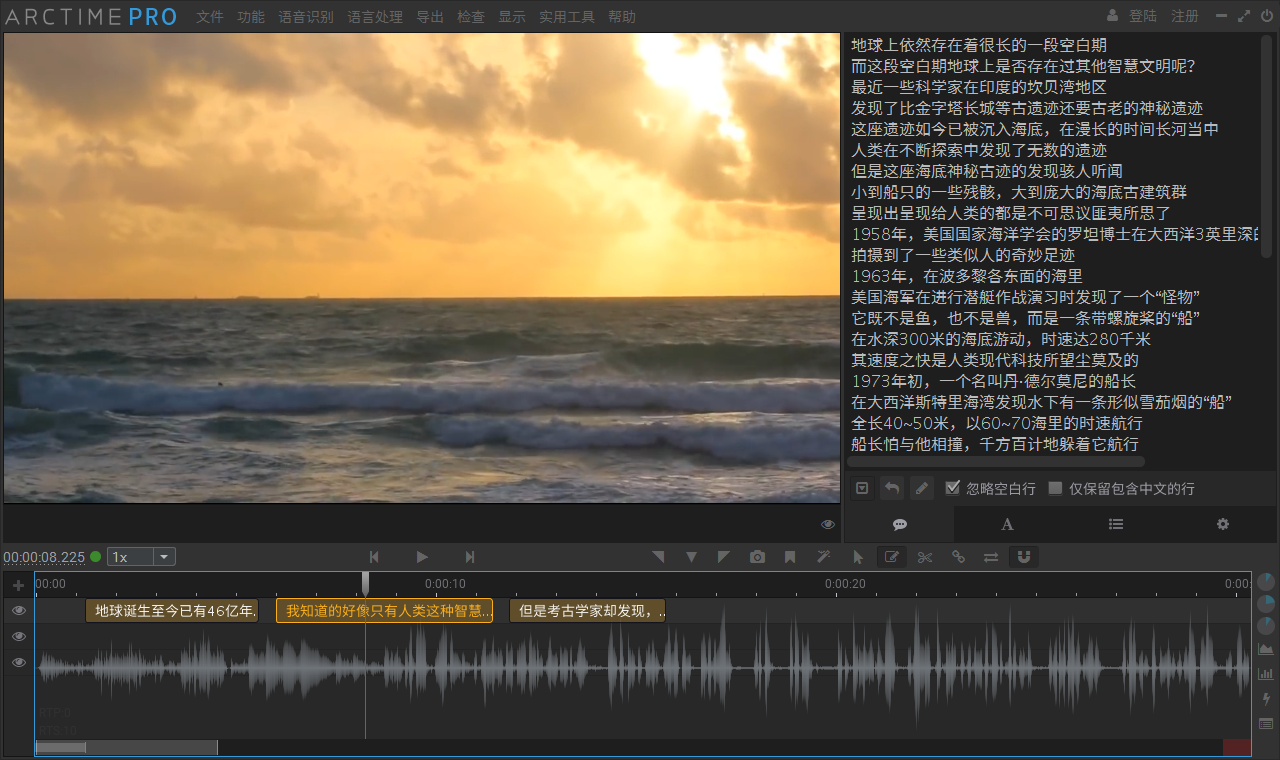Viewport: 1280px width, 760px height.
Task: Click the user account icon
Action: pos(1113,16)
